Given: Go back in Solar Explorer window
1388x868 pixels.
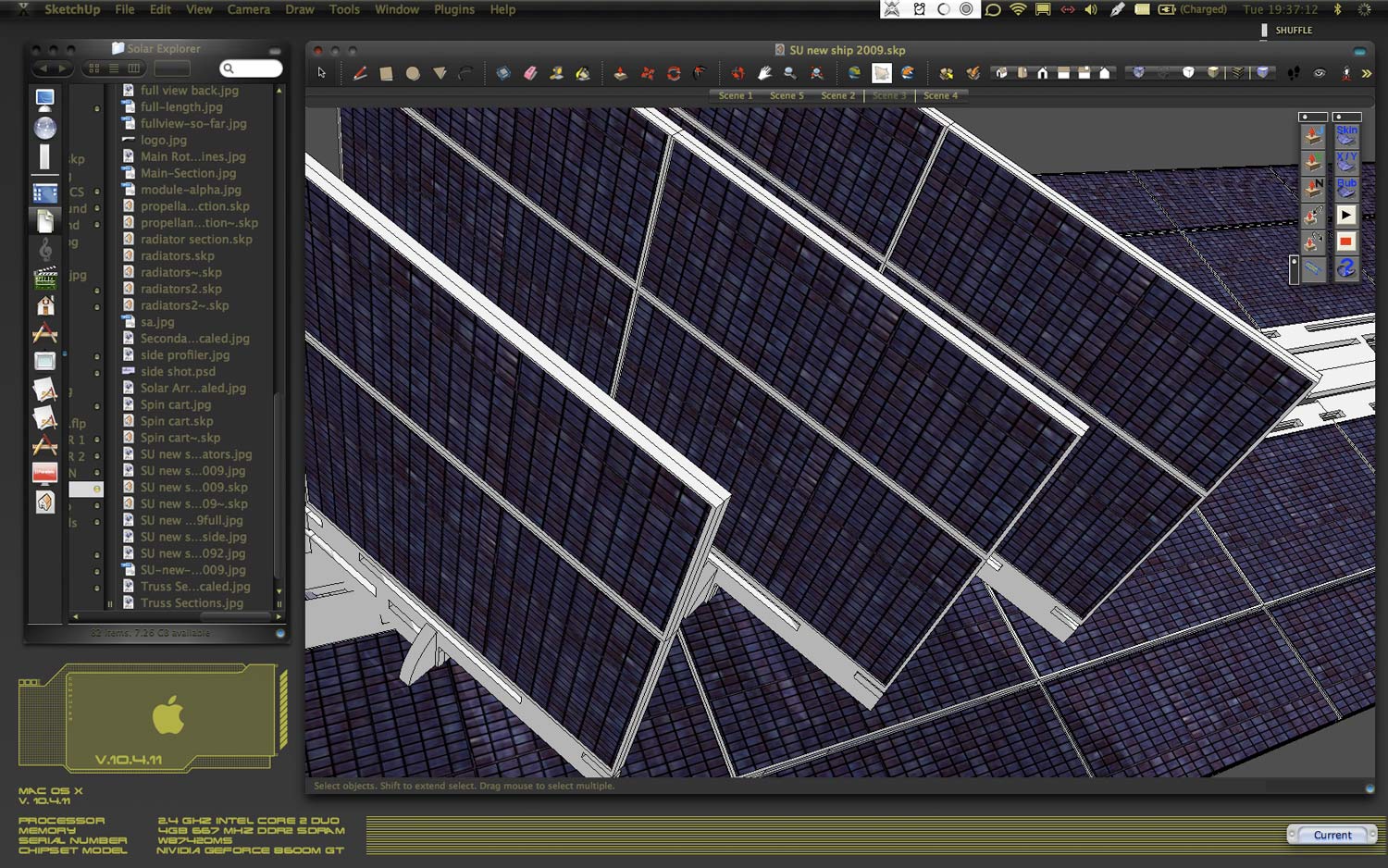Looking at the screenshot, I should click(42, 68).
